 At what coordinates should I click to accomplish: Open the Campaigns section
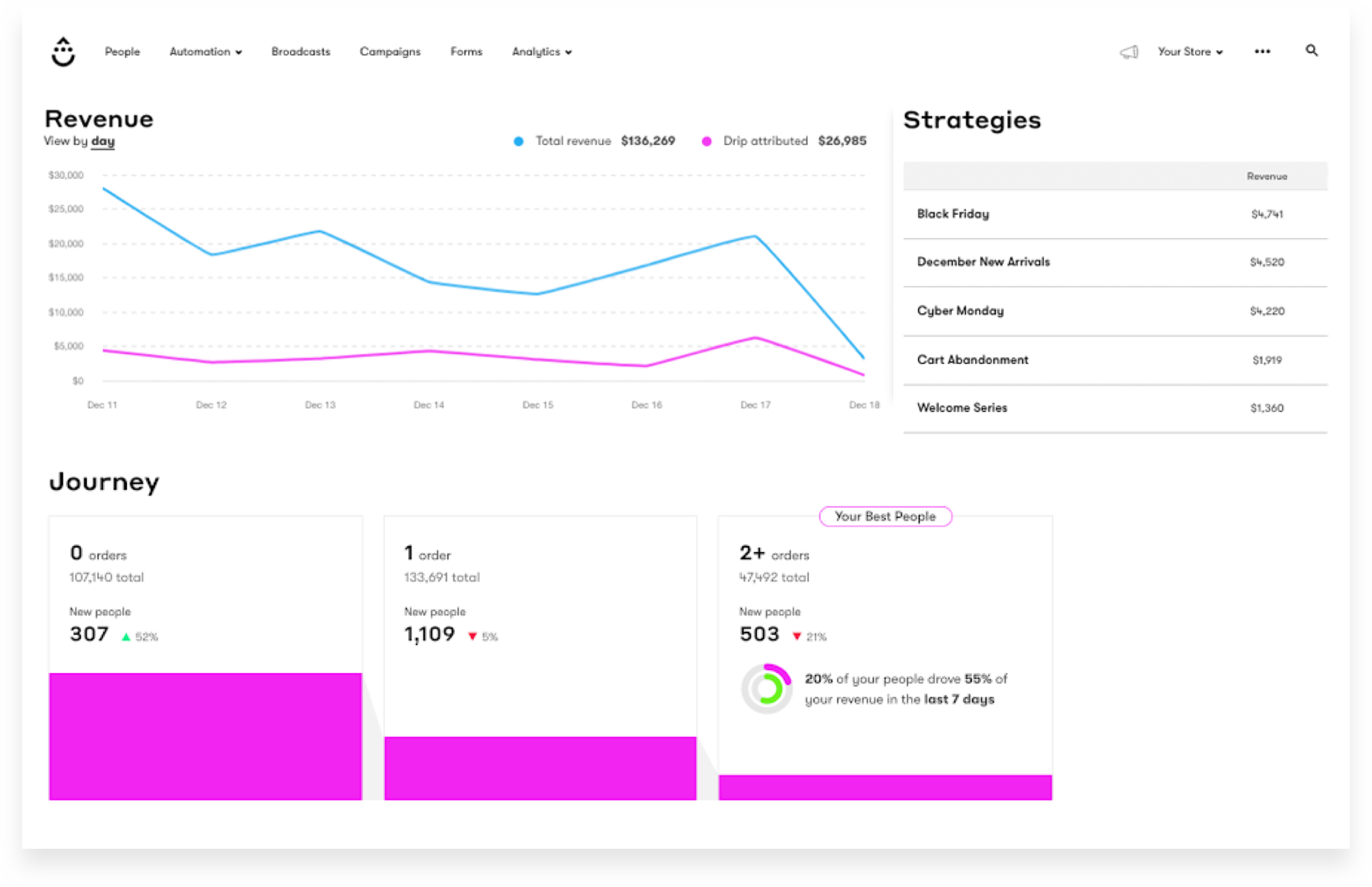click(390, 52)
